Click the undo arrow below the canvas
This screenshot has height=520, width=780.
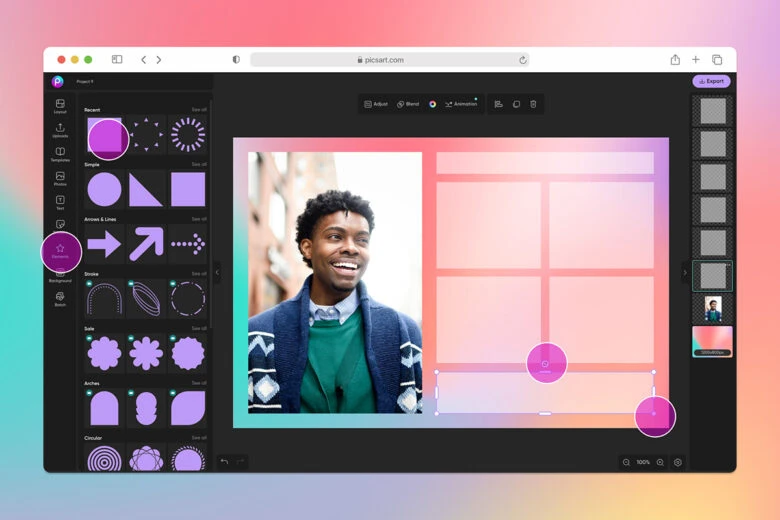pyautogui.click(x=224, y=462)
